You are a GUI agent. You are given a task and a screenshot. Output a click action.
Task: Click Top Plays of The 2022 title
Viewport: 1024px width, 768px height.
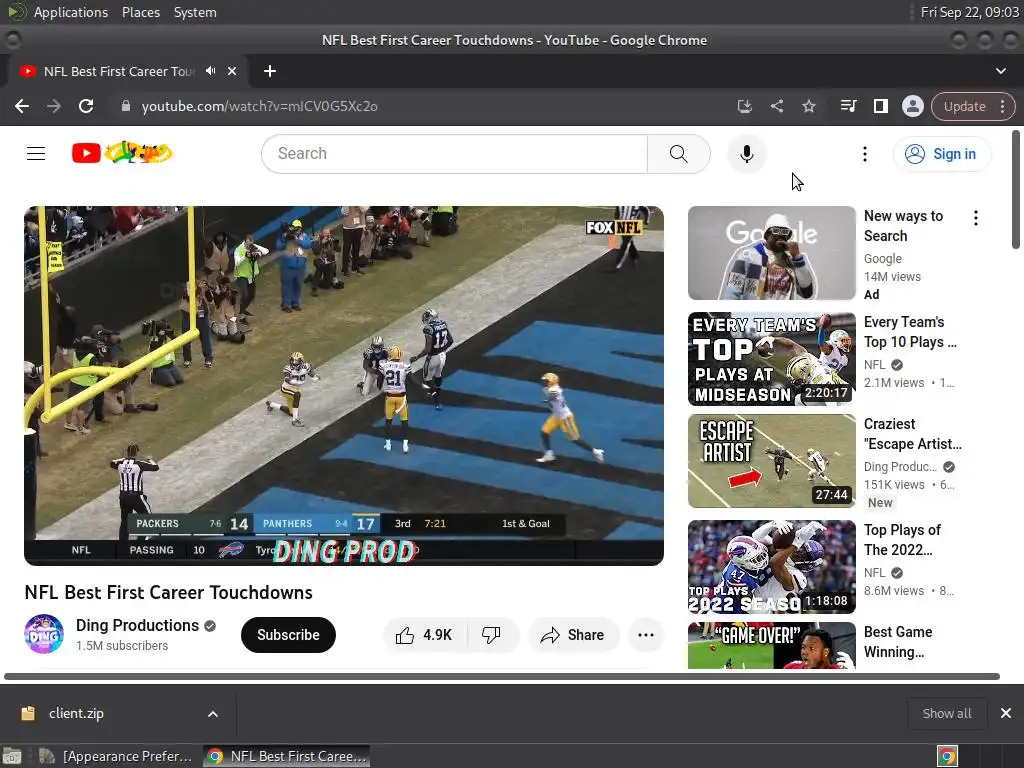(903, 539)
